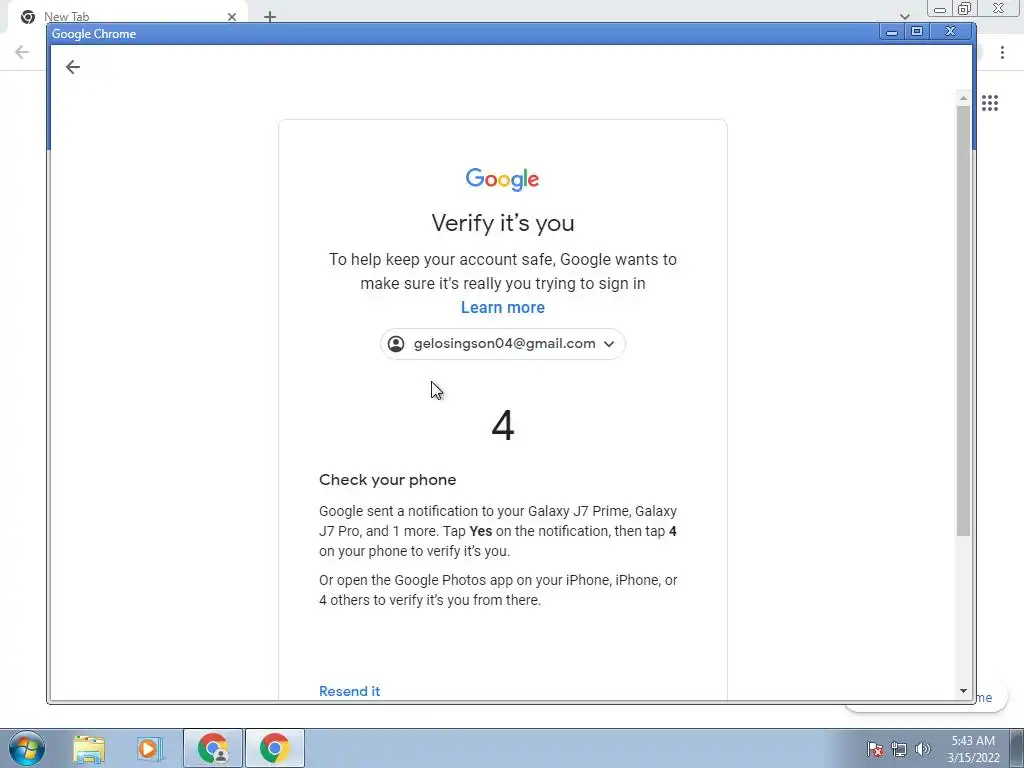Minimize the Google Chrome sign-in window
This screenshot has width=1024, height=768.
(891, 31)
